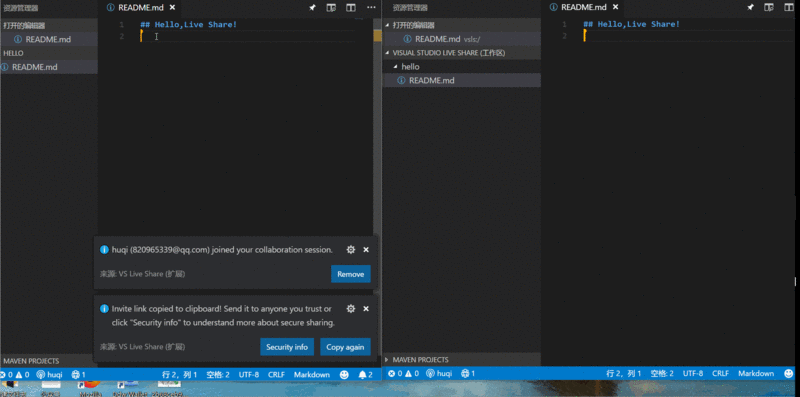The image size is (800, 397).
Task: Click the Mozilla Firefox desktop shortcut
Action: click(x=90, y=389)
